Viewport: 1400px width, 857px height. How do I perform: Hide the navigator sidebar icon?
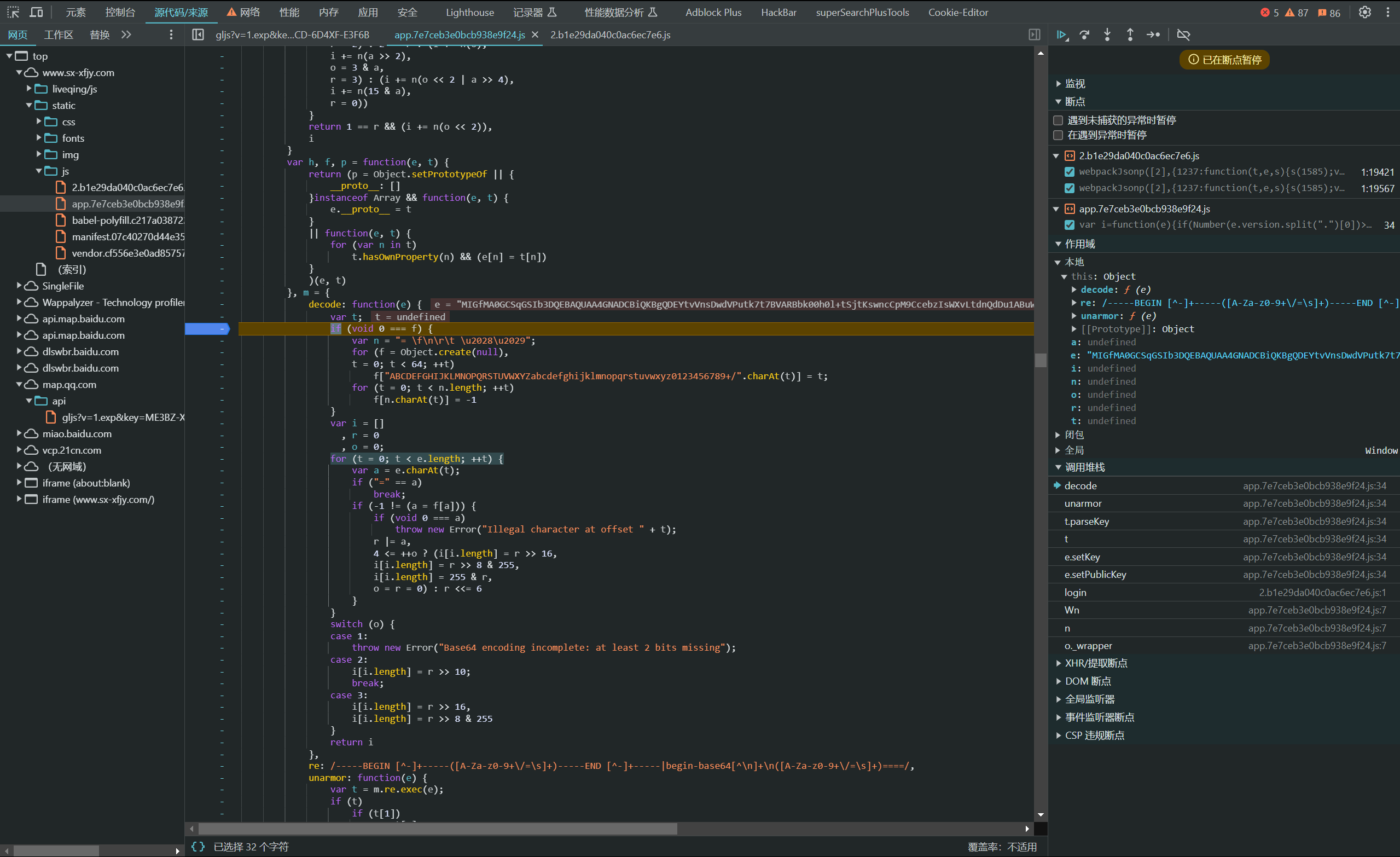(x=197, y=34)
